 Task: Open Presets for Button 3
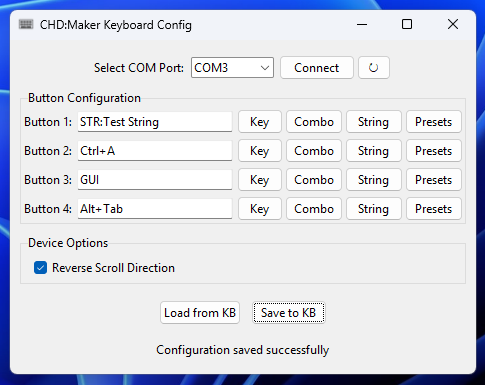pos(434,180)
